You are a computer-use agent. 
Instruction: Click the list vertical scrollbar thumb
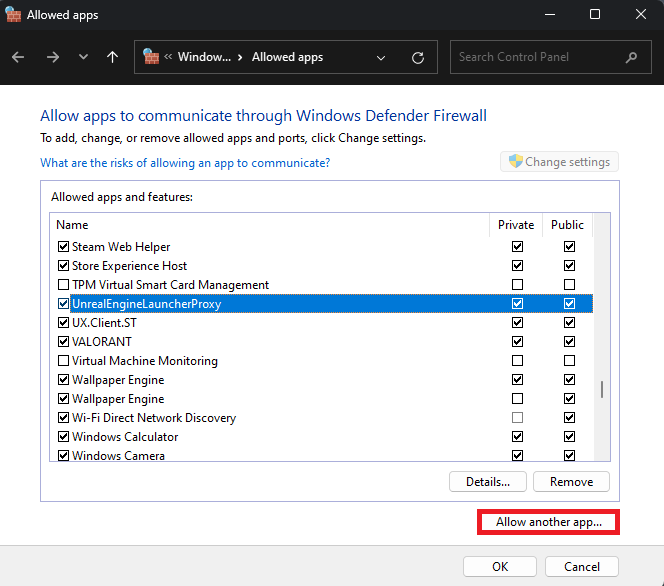[x=601, y=390]
